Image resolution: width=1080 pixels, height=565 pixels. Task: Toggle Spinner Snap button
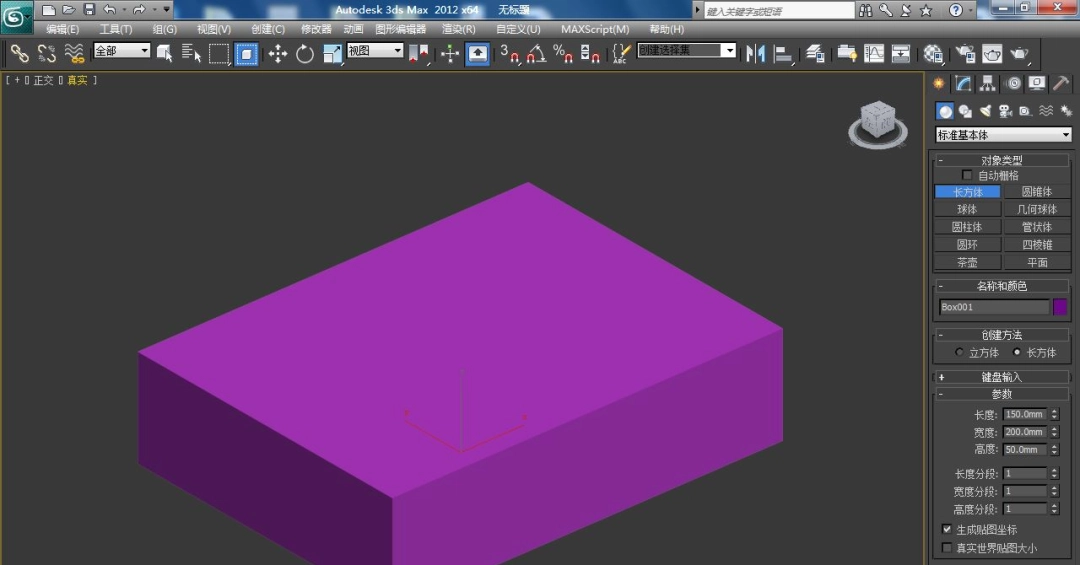point(590,53)
